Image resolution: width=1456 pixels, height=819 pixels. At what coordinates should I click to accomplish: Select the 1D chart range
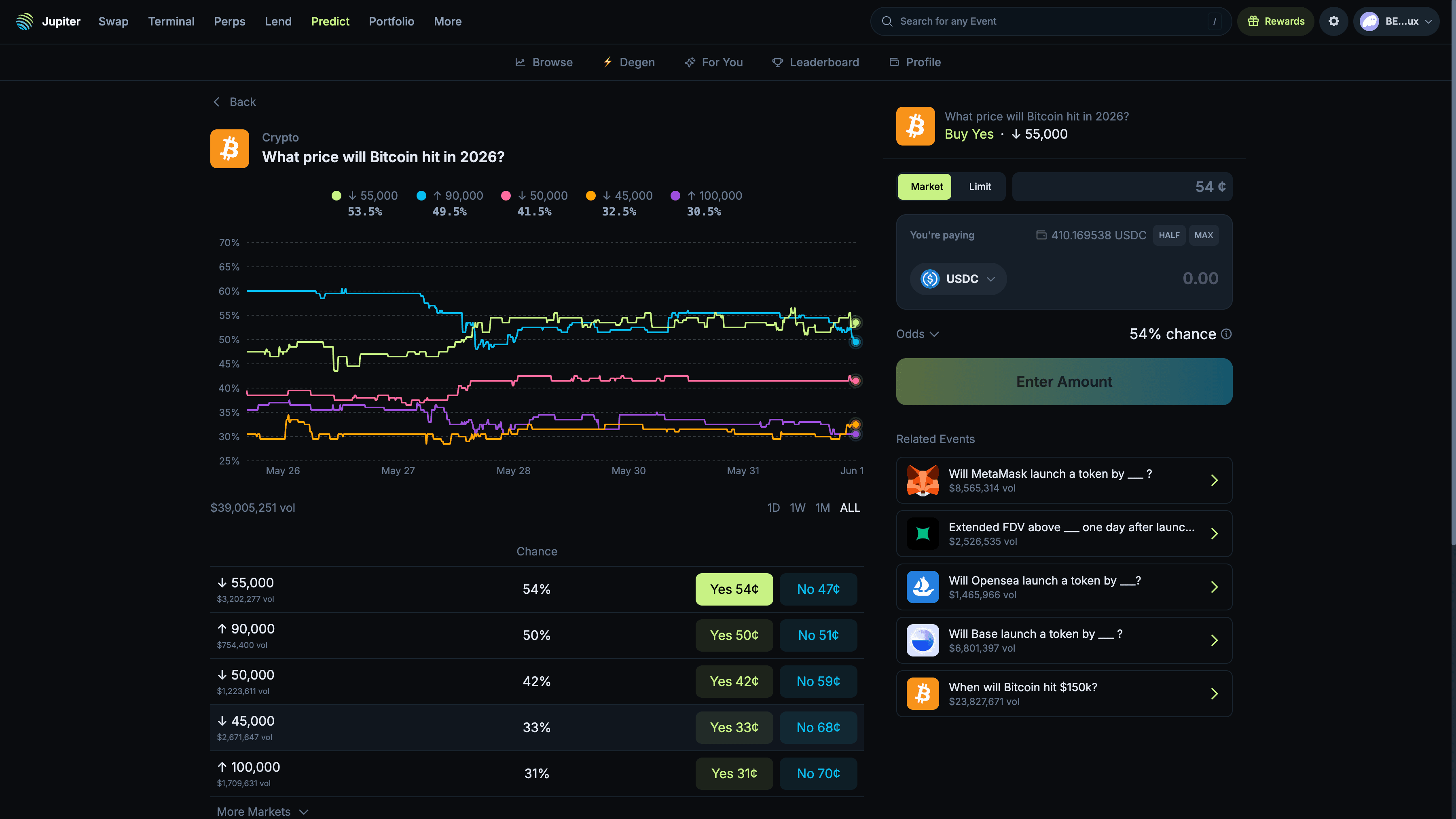tap(773, 508)
